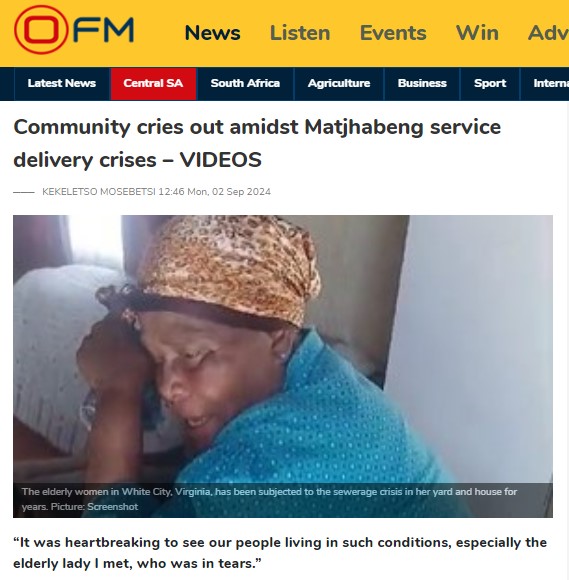Screen dimensions: 569x580
Task: Open the South Africa news tab
Action: point(245,84)
